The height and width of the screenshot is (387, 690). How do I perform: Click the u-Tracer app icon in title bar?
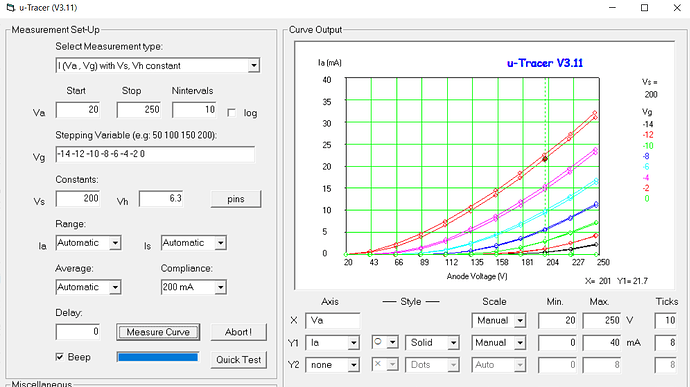pos(11,8)
